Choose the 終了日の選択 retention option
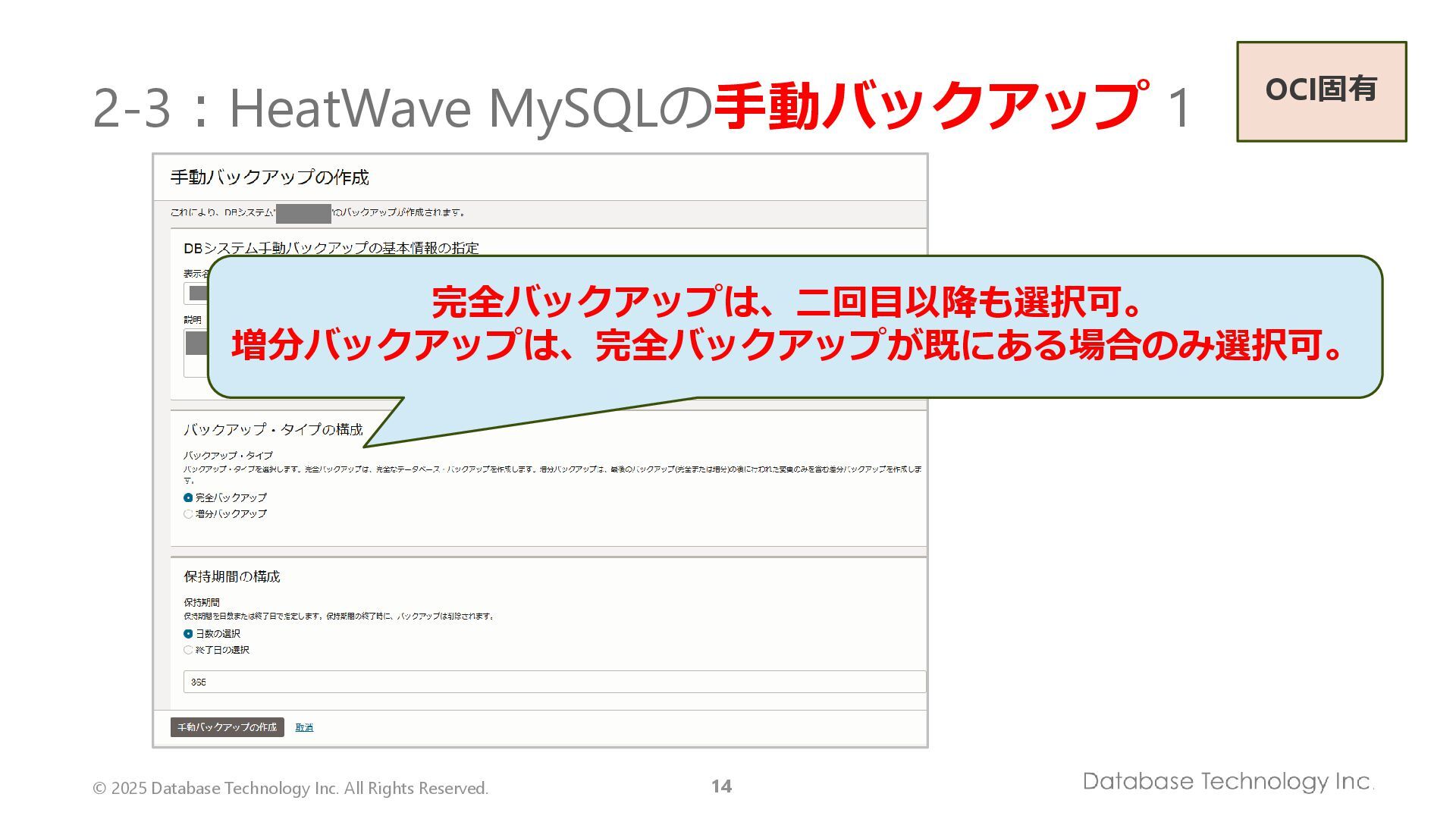The height and width of the screenshot is (819, 1456). click(x=188, y=650)
